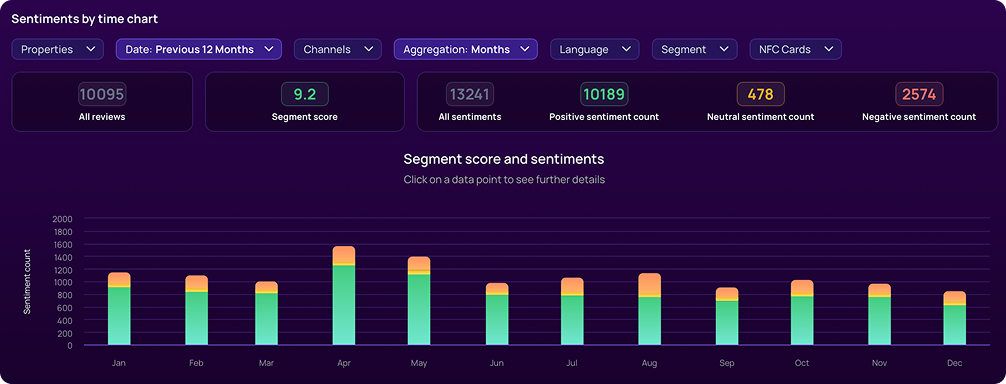Click the All reviews count 10095
Viewport: 1006px width, 384px height.
[x=102, y=95]
